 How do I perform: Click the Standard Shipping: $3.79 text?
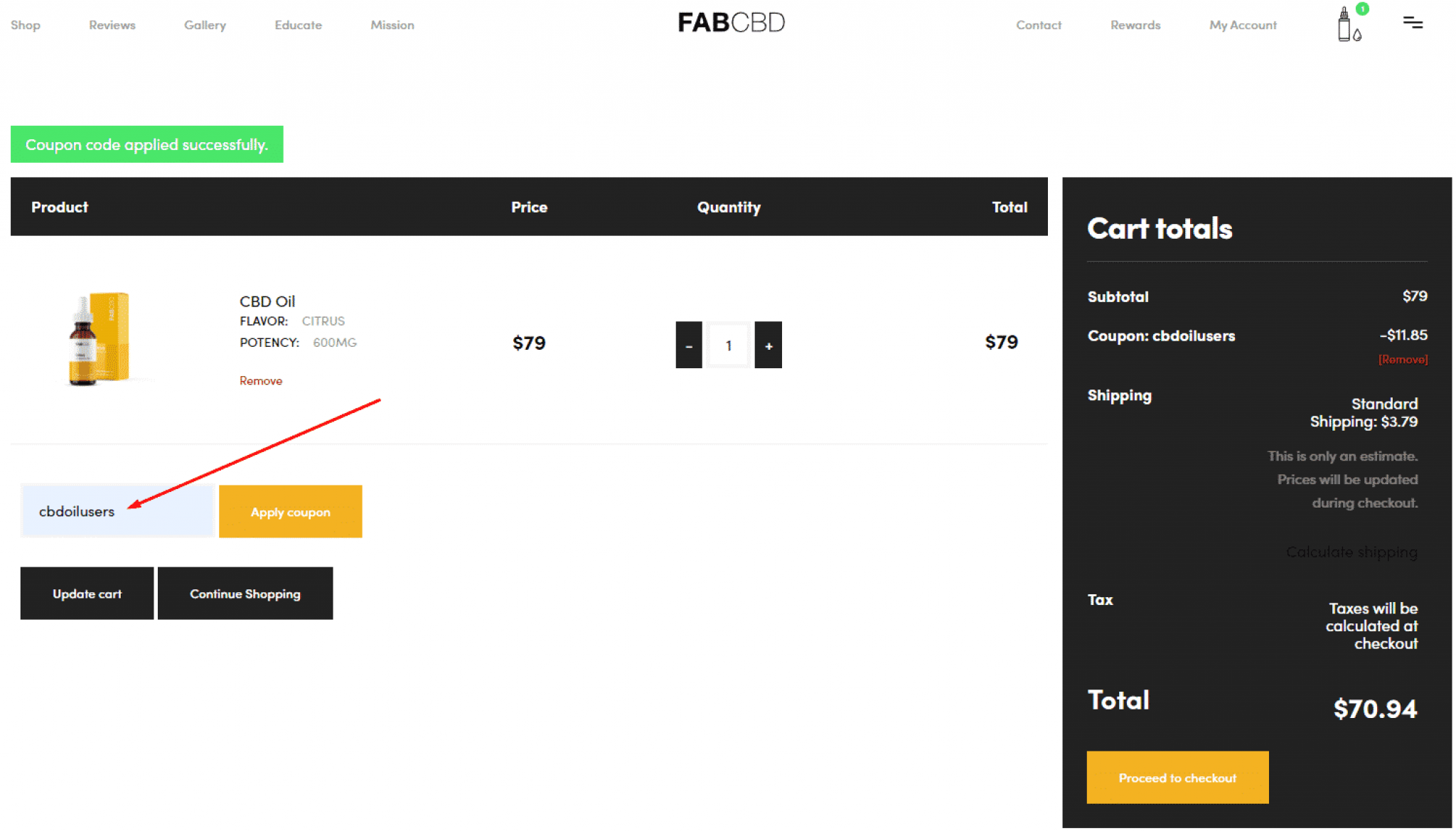click(x=1364, y=412)
